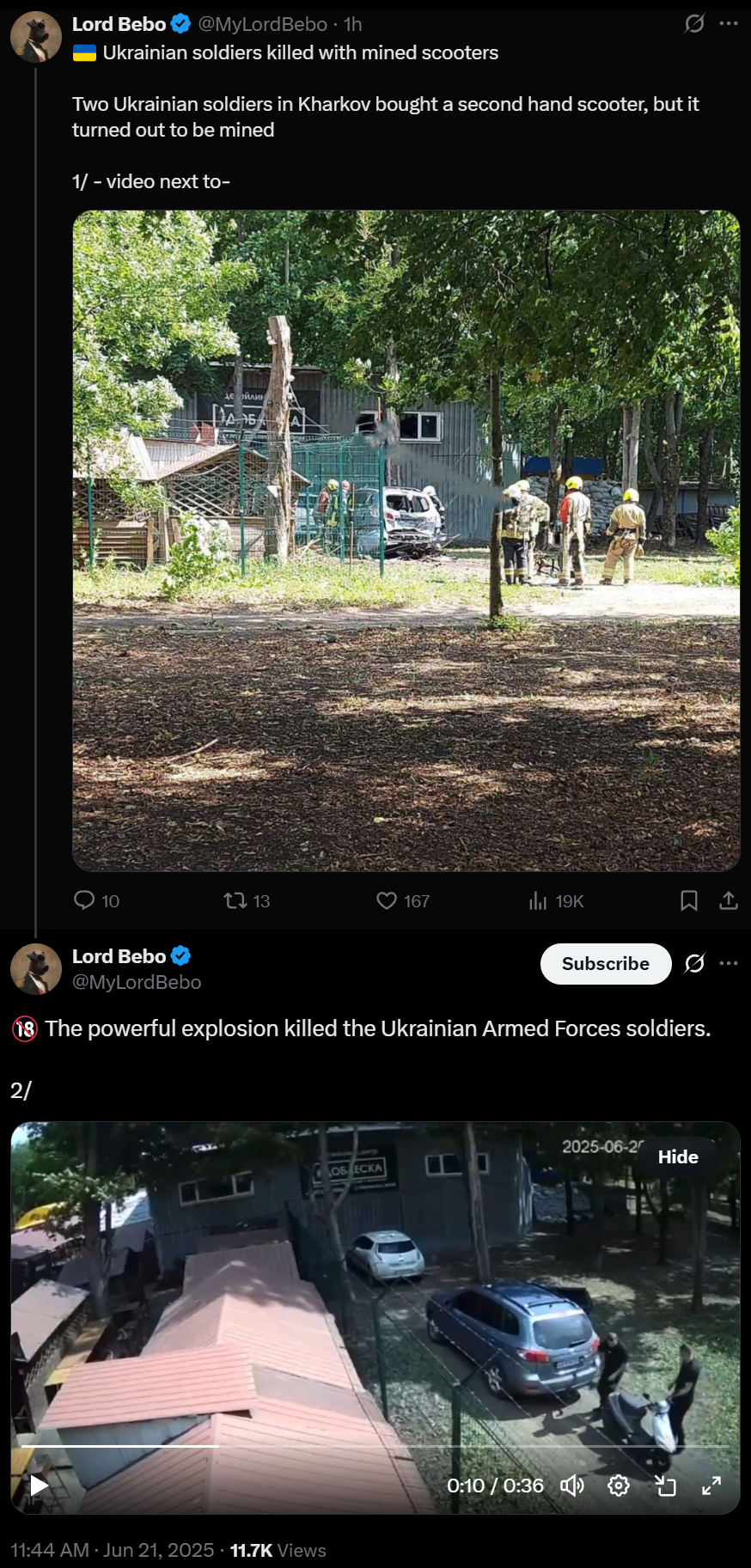Mute the video with speaker icon

coord(572,1486)
